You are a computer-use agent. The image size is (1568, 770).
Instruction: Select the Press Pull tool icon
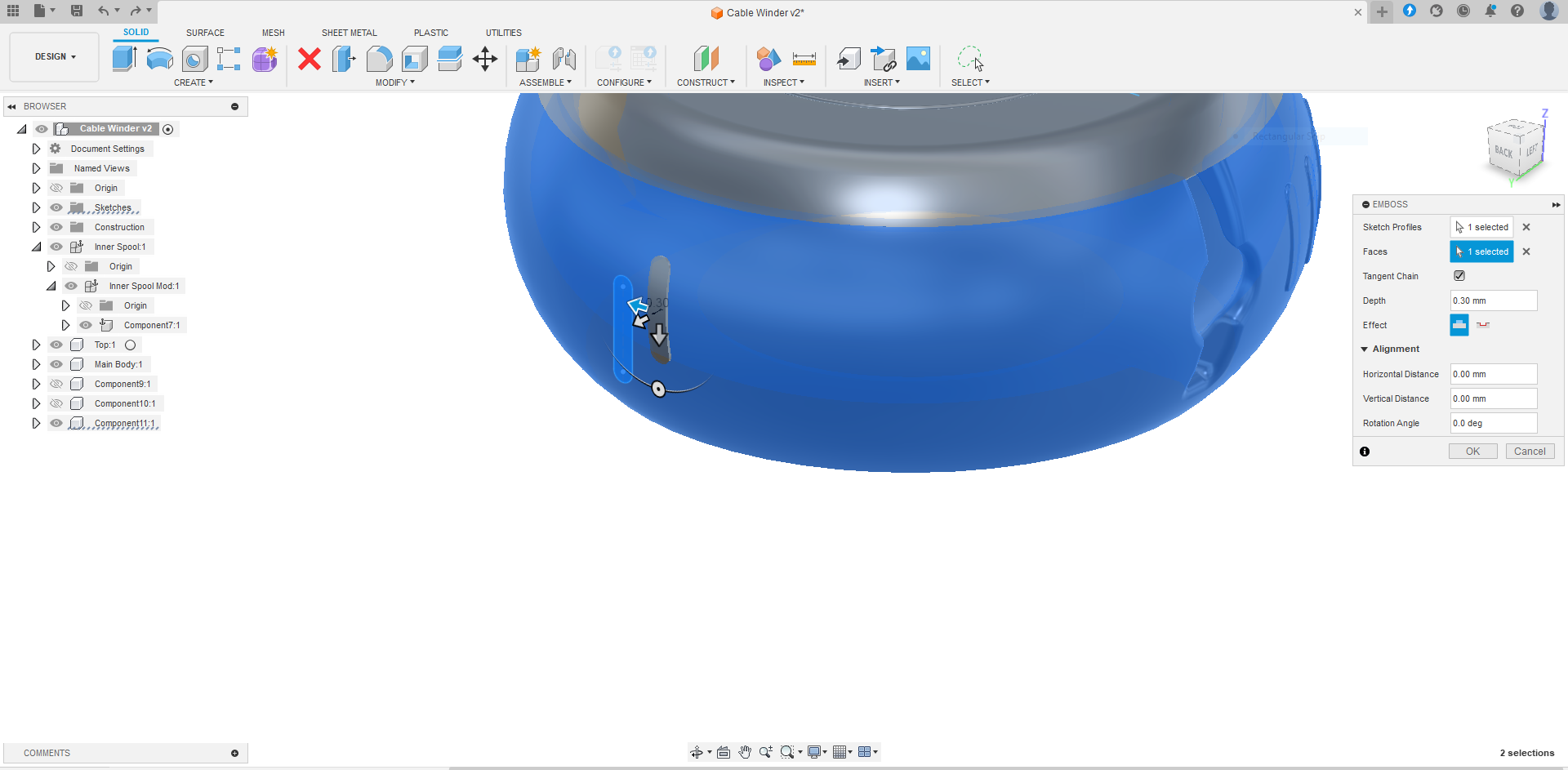344,59
